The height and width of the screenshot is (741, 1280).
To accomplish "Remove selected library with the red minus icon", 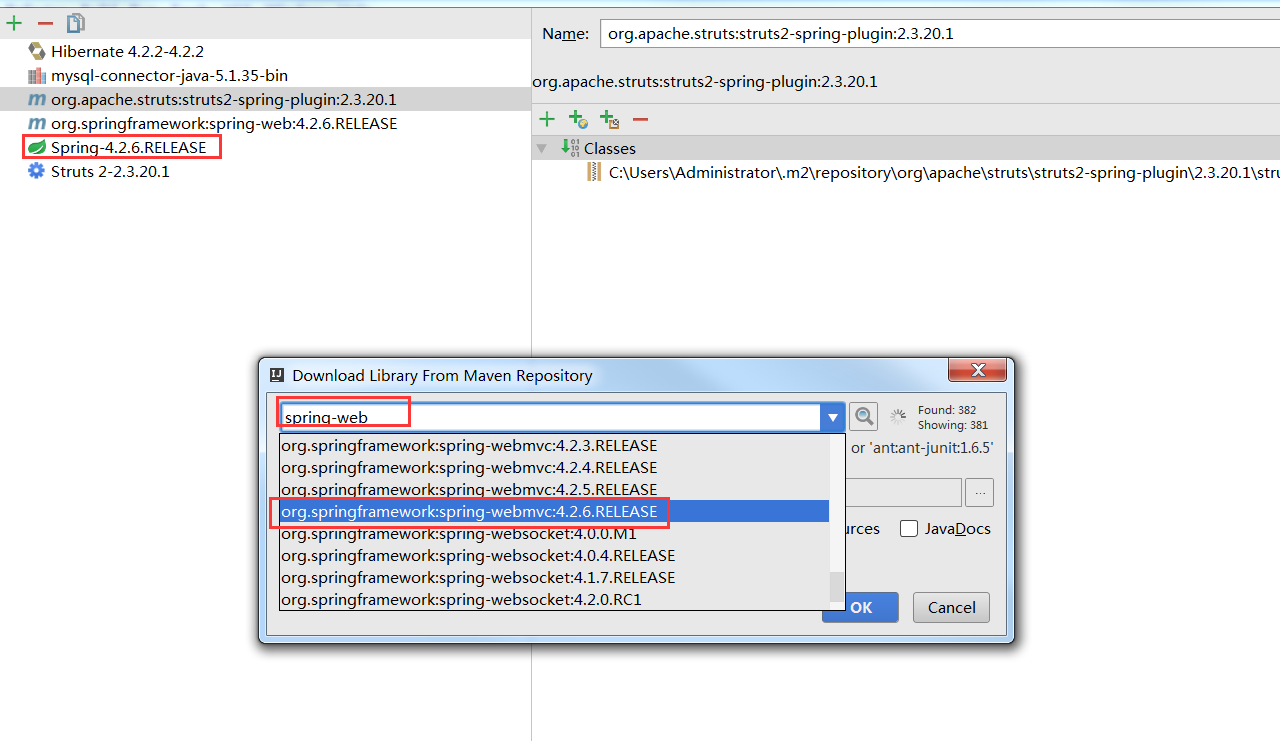I will tap(45, 22).
